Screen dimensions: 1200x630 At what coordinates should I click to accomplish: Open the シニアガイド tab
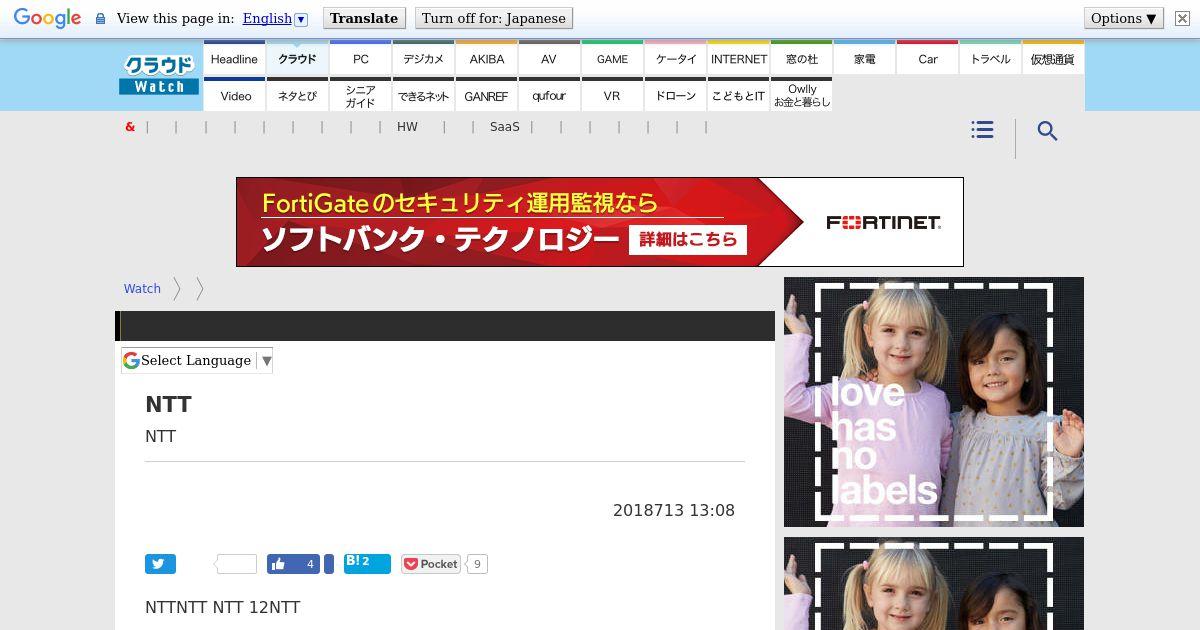click(x=361, y=96)
